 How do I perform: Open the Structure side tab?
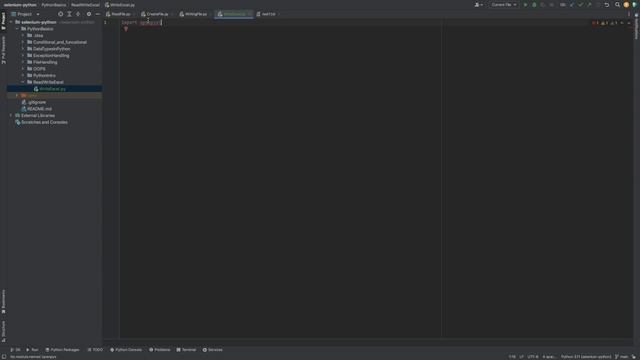[x=3, y=331]
